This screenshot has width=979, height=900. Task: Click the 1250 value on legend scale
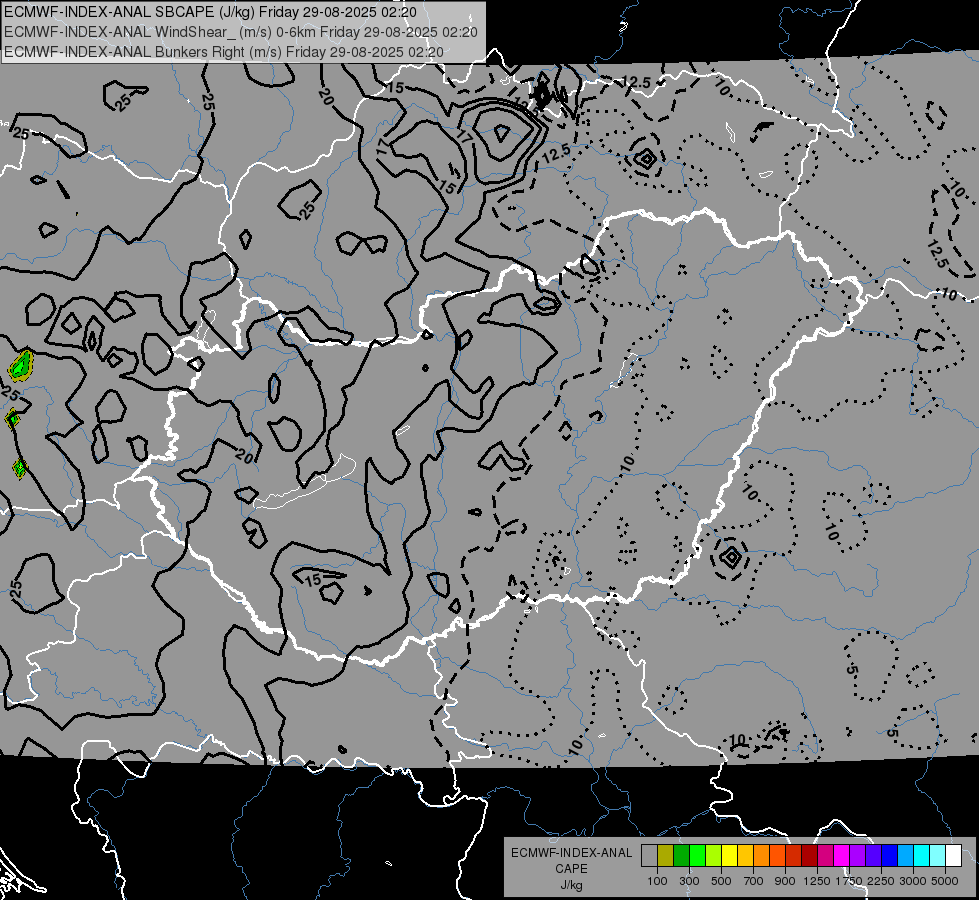(817, 881)
